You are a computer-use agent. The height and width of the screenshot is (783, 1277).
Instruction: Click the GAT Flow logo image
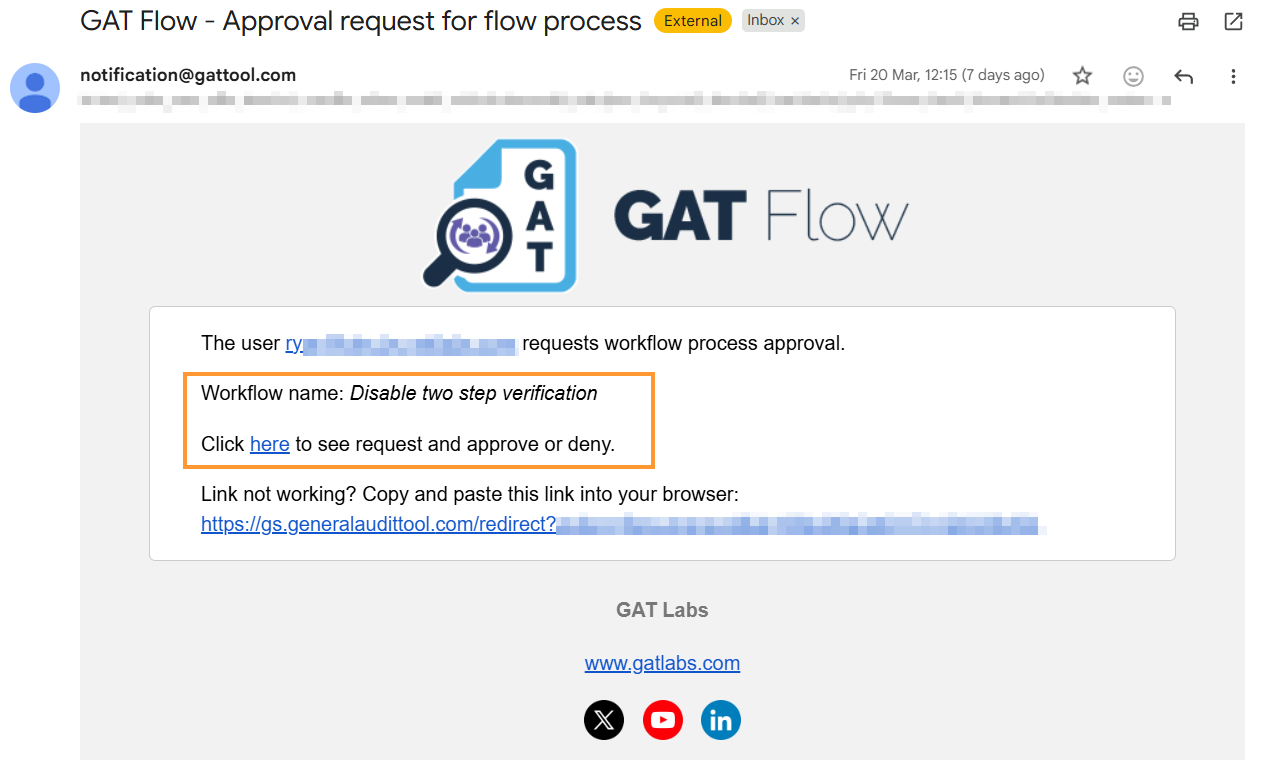pyautogui.click(x=662, y=214)
